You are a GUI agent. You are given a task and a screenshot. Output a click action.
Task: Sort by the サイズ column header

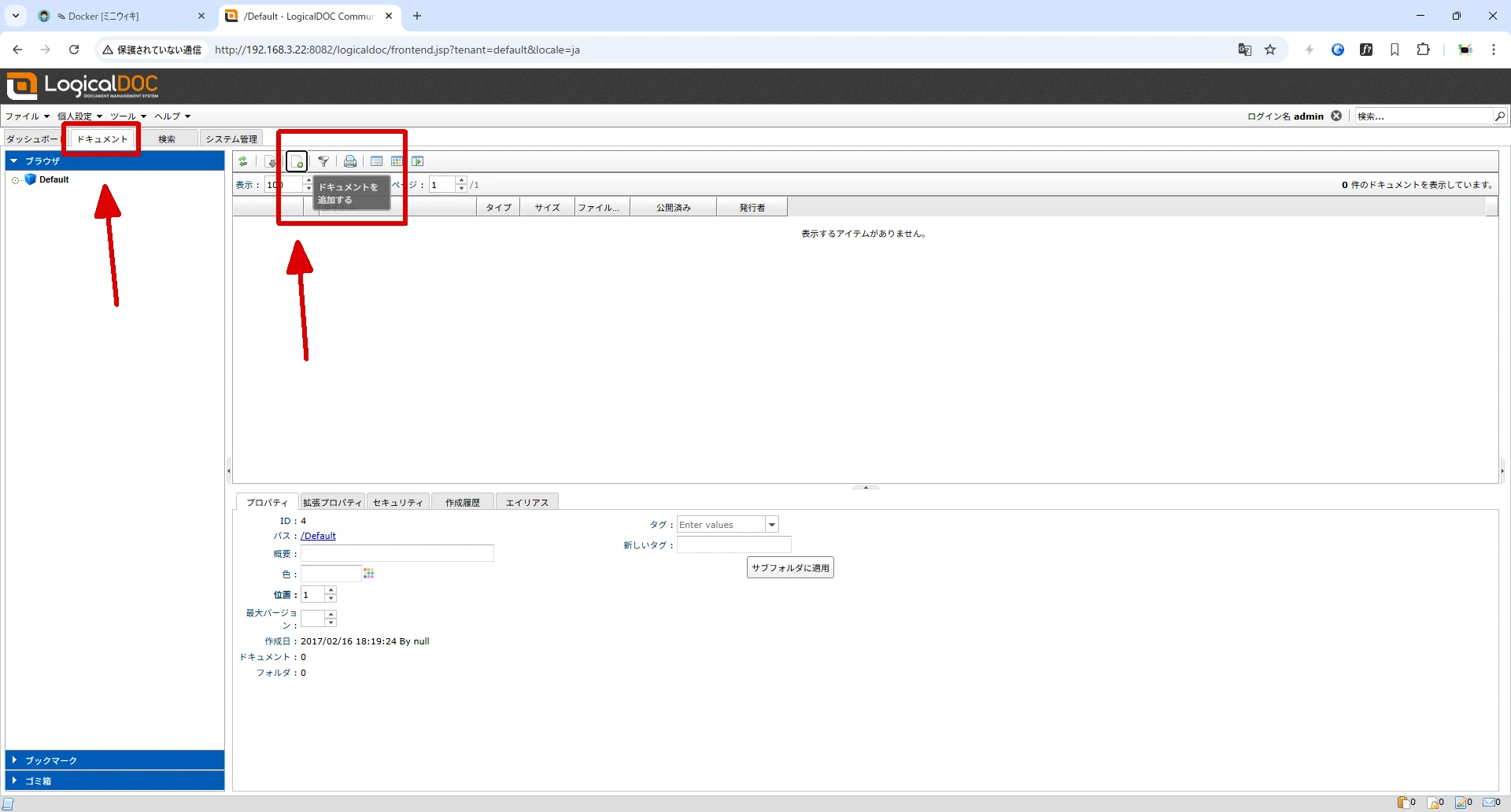[x=547, y=208]
